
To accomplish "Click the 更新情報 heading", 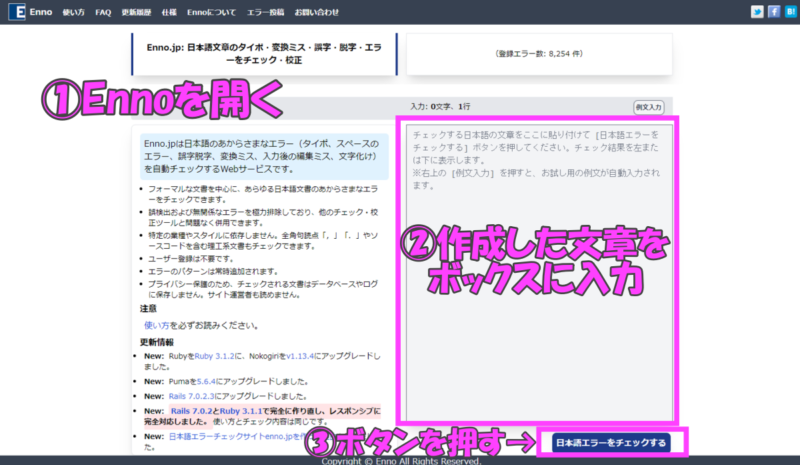I will point(157,342).
